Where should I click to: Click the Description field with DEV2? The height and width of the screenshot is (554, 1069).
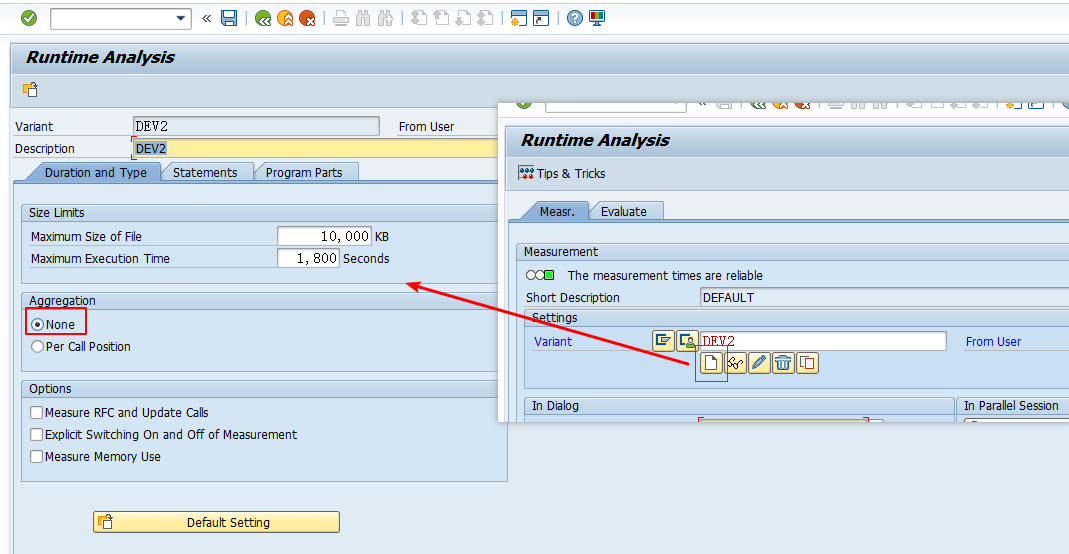(x=314, y=149)
